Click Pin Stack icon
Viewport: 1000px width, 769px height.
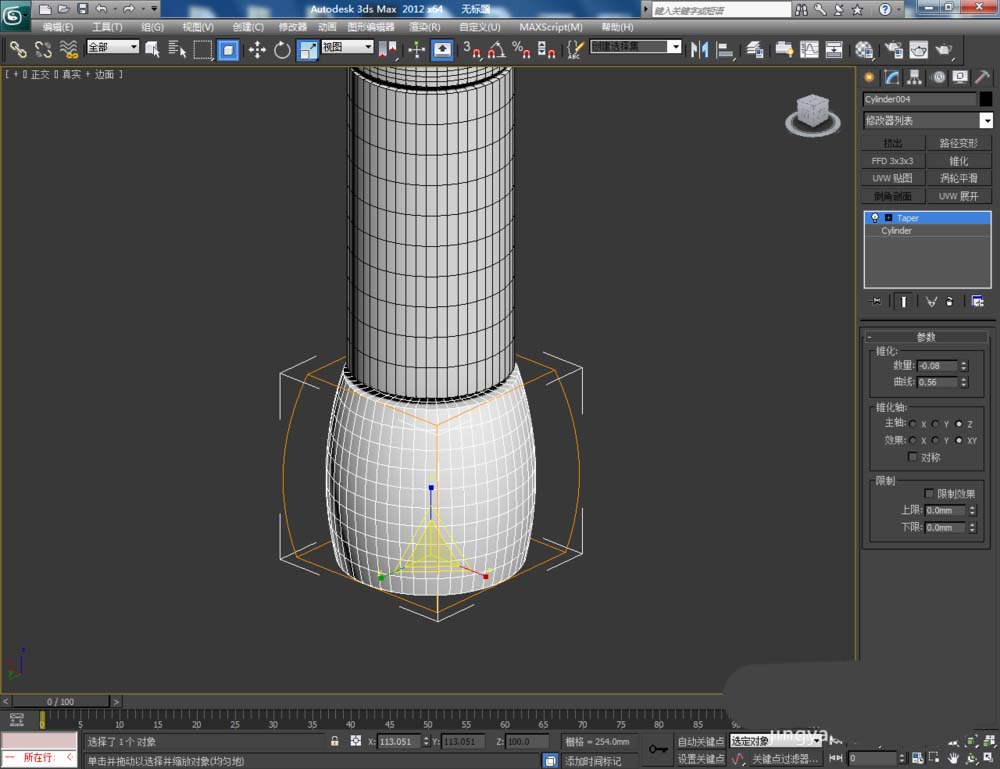point(876,301)
